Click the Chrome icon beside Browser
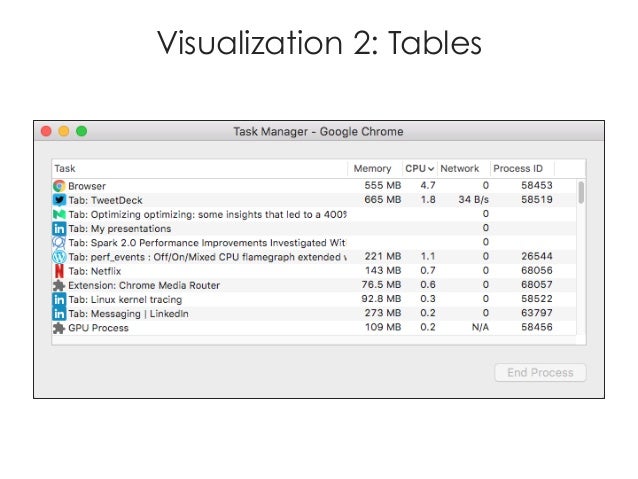This screenshot has width=638, height=479. (59, 186)
